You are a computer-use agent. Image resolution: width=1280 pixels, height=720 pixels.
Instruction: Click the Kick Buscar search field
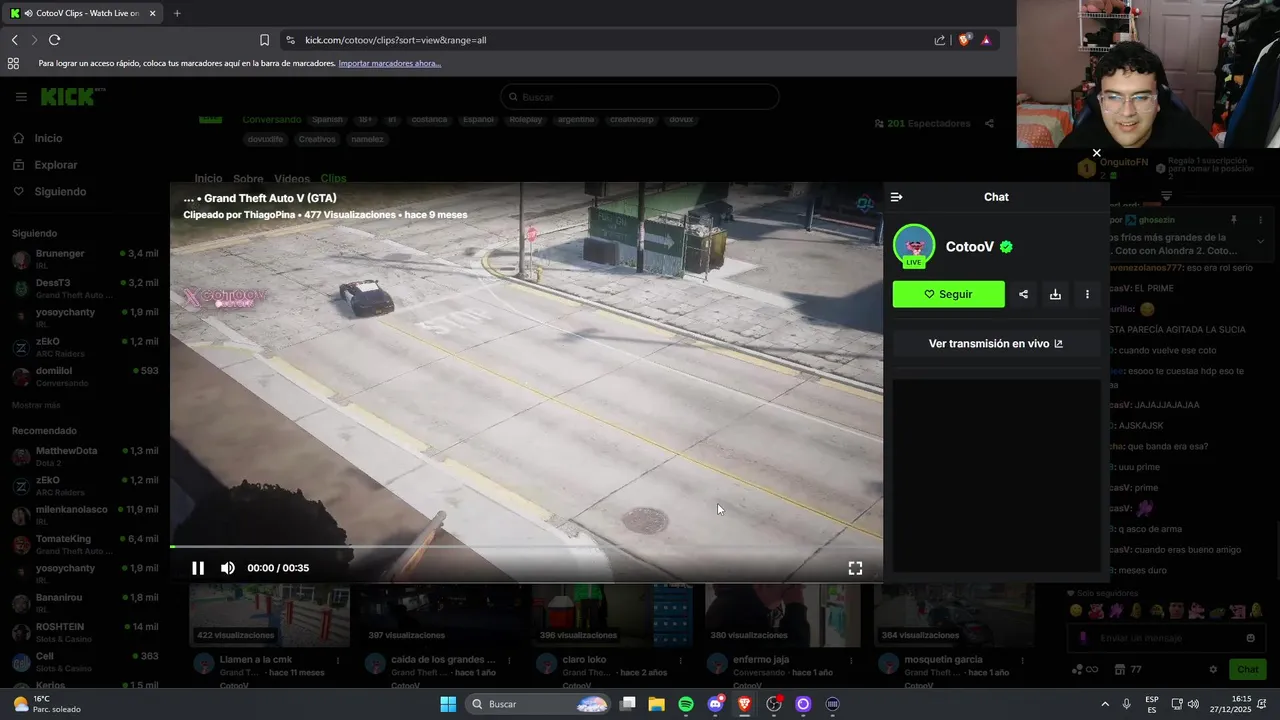(x=640, y=97)
